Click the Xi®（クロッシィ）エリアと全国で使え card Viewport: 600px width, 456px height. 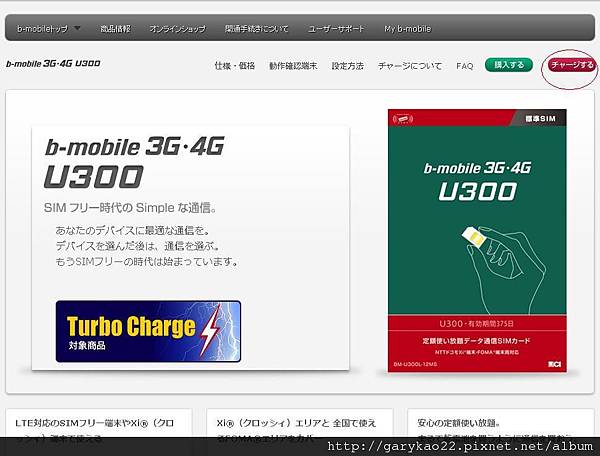300,423
